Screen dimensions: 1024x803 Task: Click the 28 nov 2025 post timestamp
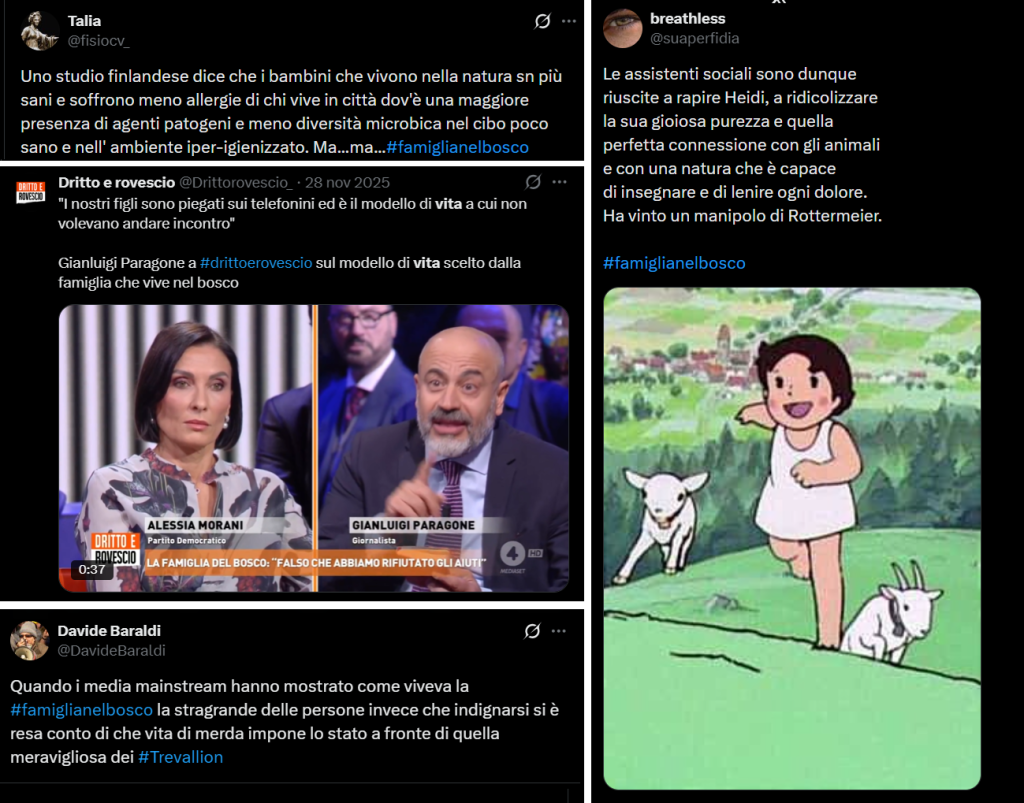click(347, 183)
